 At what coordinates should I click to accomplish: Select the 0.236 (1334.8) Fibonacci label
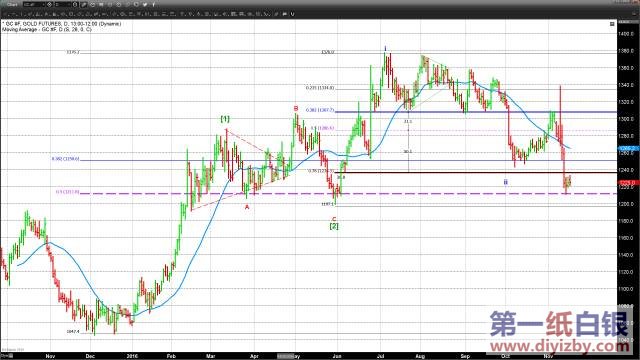pos(320,88)
